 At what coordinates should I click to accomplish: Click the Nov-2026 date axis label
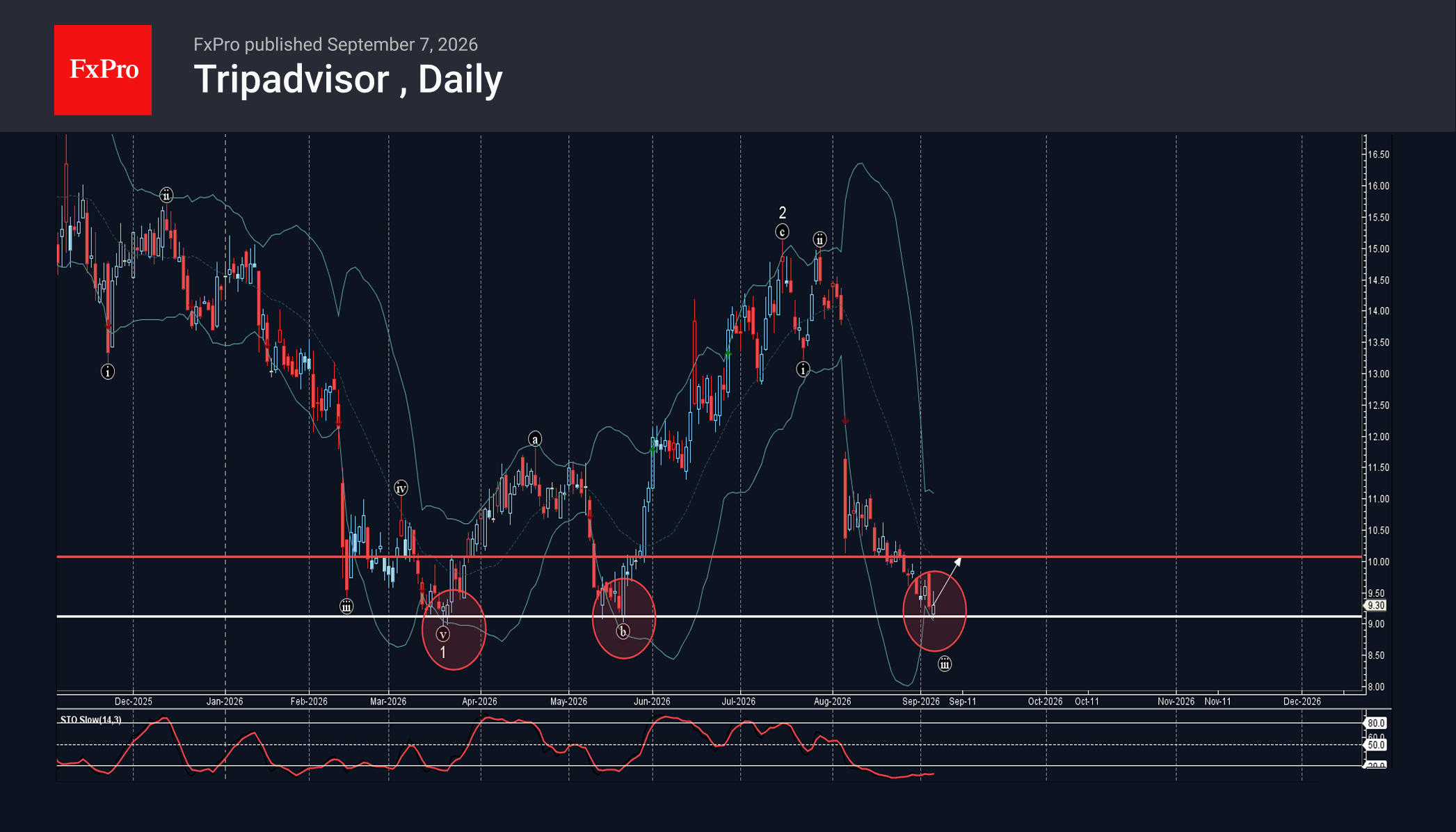click(x=1176, y=701)
